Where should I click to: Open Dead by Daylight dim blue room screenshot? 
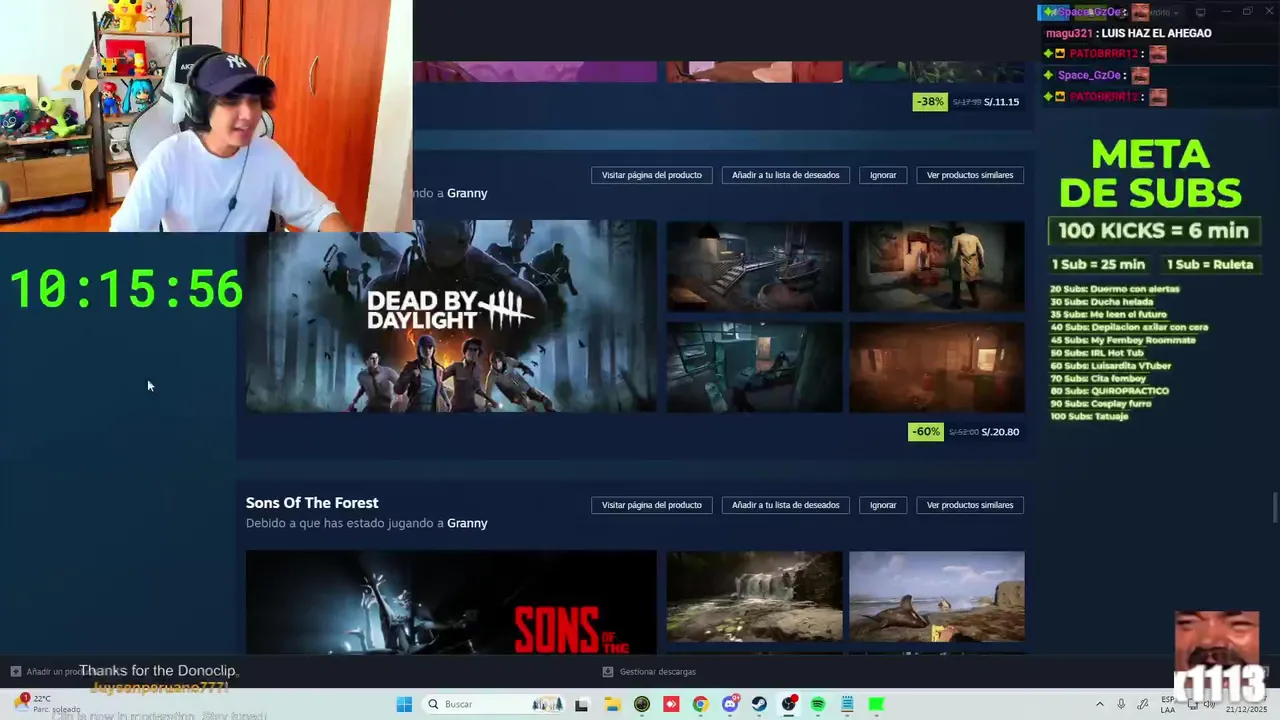754,367
